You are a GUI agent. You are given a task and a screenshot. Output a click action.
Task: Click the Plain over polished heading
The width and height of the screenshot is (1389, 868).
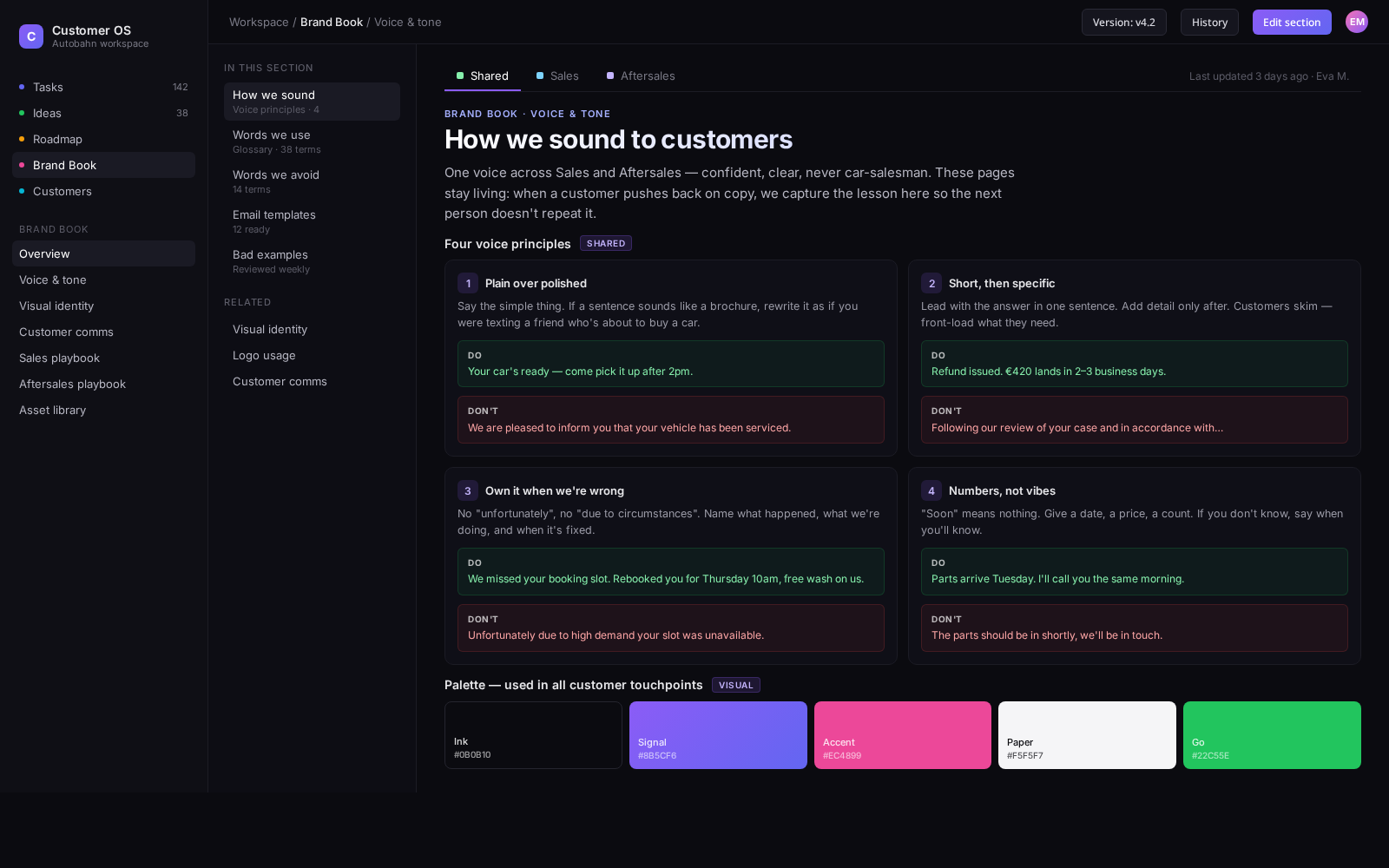pos(536,283)
